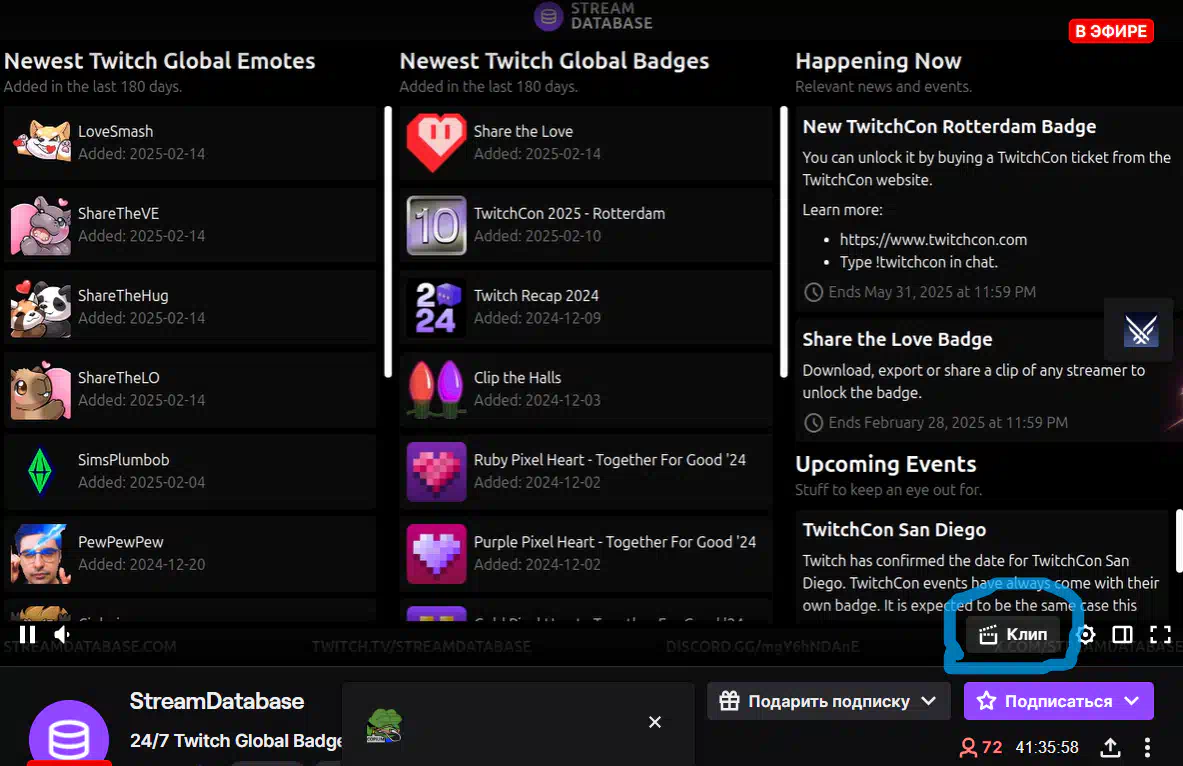This screenshot has width=1183, height=766.
Task: Click the Newest Twitch Global Emotes heading
Action: (x=159, y=61)
